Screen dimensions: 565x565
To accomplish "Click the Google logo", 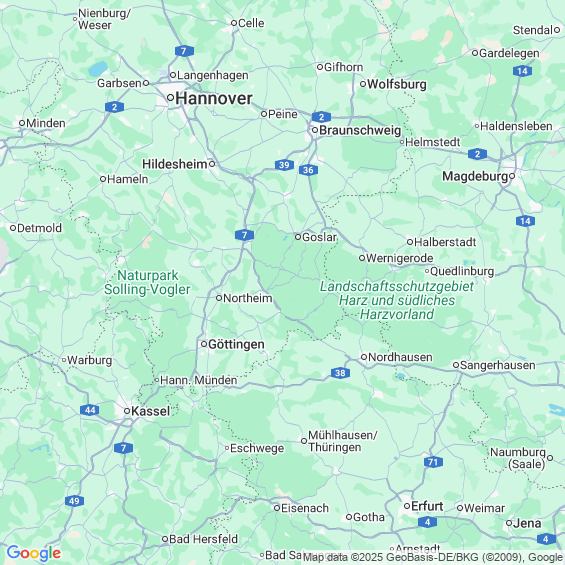I will tap(34, 553).
